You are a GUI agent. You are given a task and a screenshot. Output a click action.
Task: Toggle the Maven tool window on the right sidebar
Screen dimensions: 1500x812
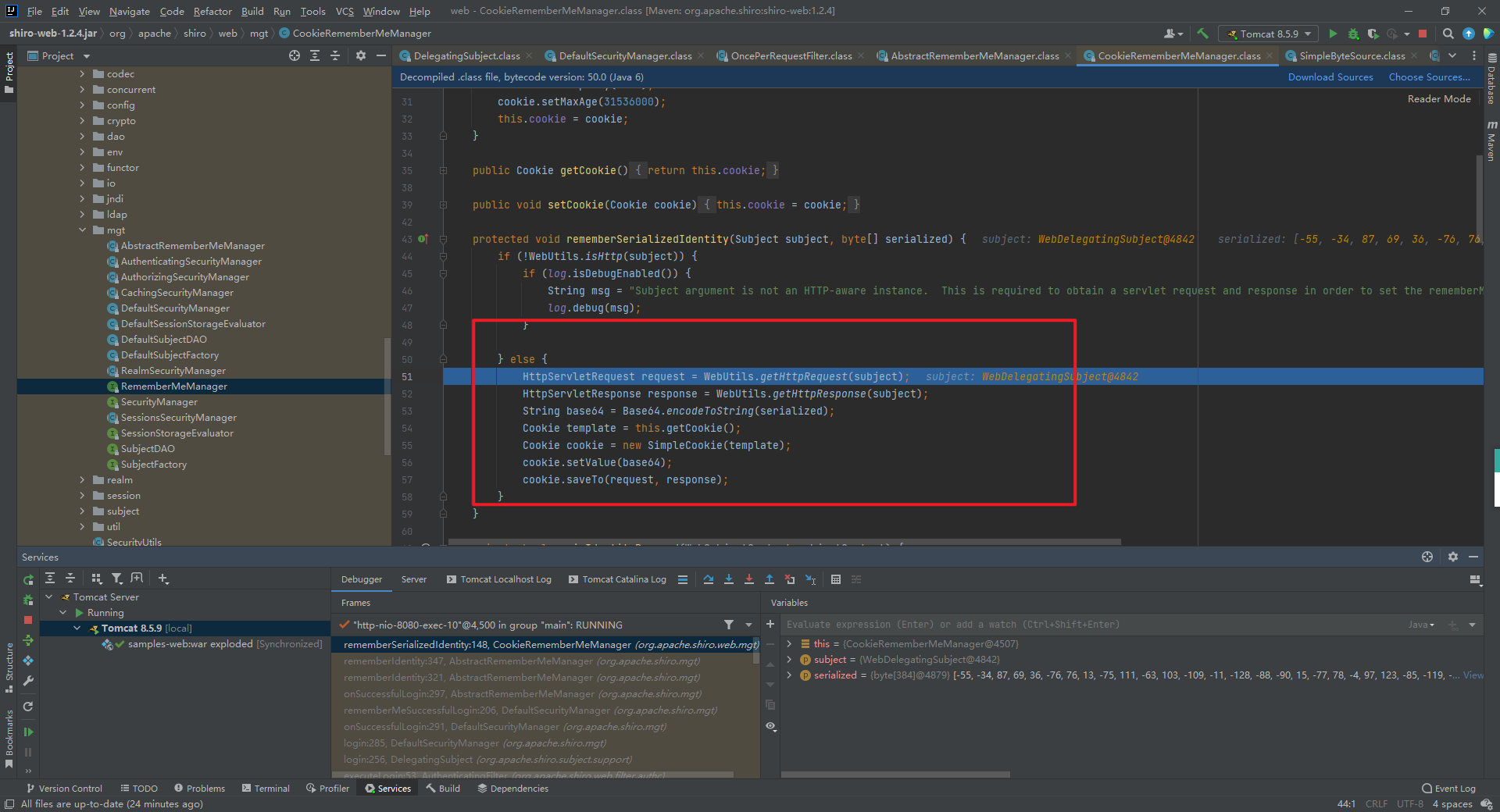pos(1491,141)
